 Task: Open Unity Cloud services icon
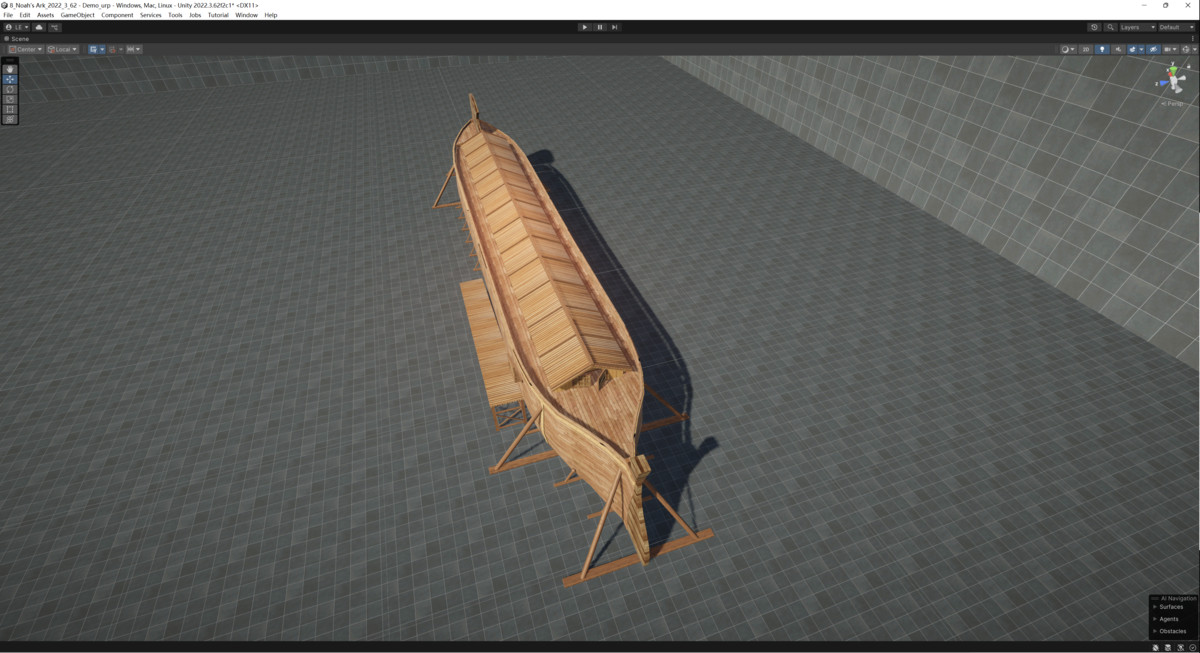coord(39,27)
